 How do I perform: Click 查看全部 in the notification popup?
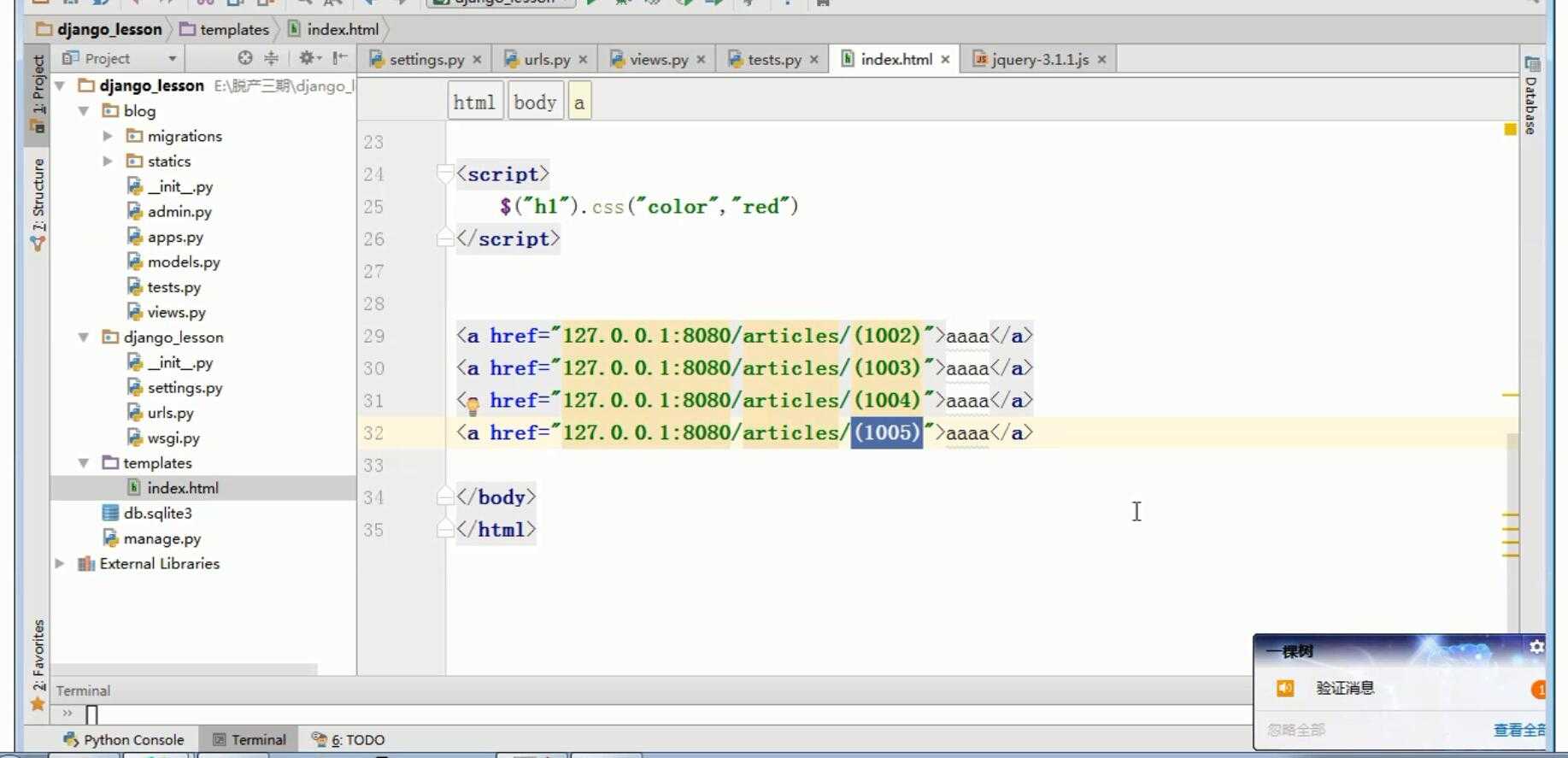point(1518,730)
